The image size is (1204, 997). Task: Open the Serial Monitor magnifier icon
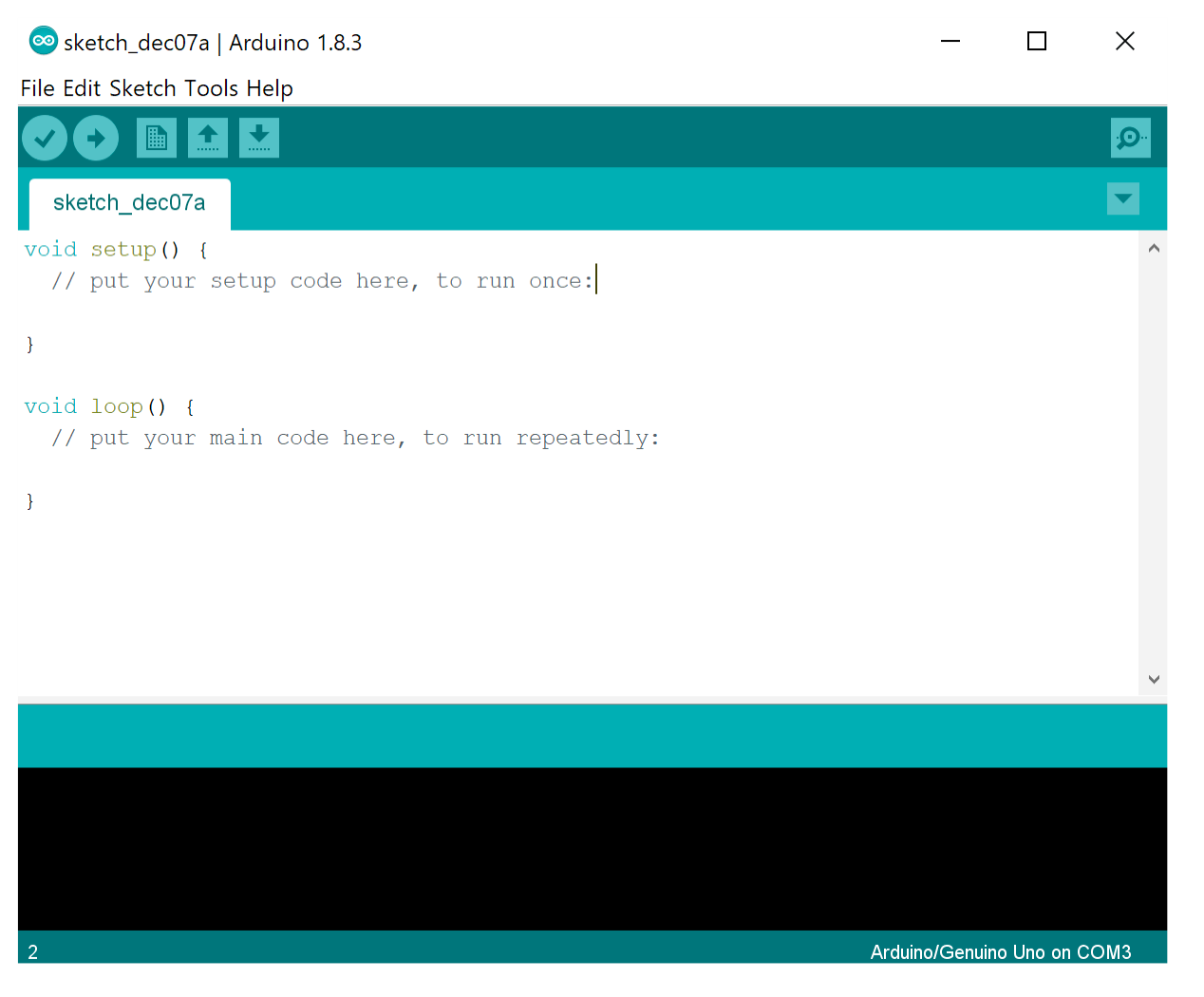(x=1130, y=138)
